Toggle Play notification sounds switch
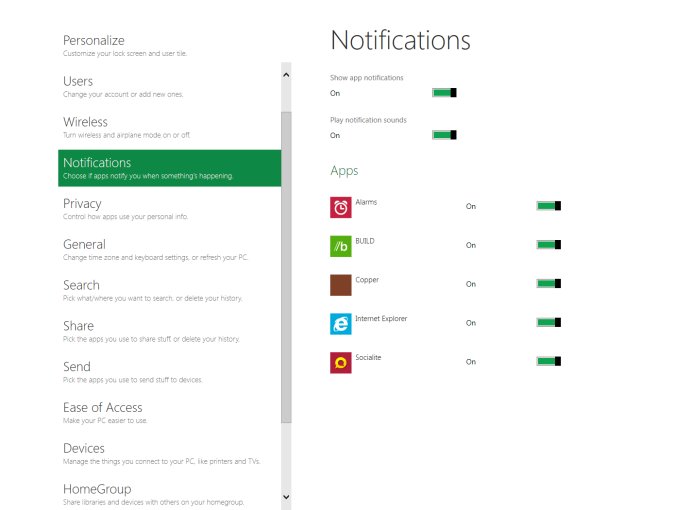 [x=444, y=135]
